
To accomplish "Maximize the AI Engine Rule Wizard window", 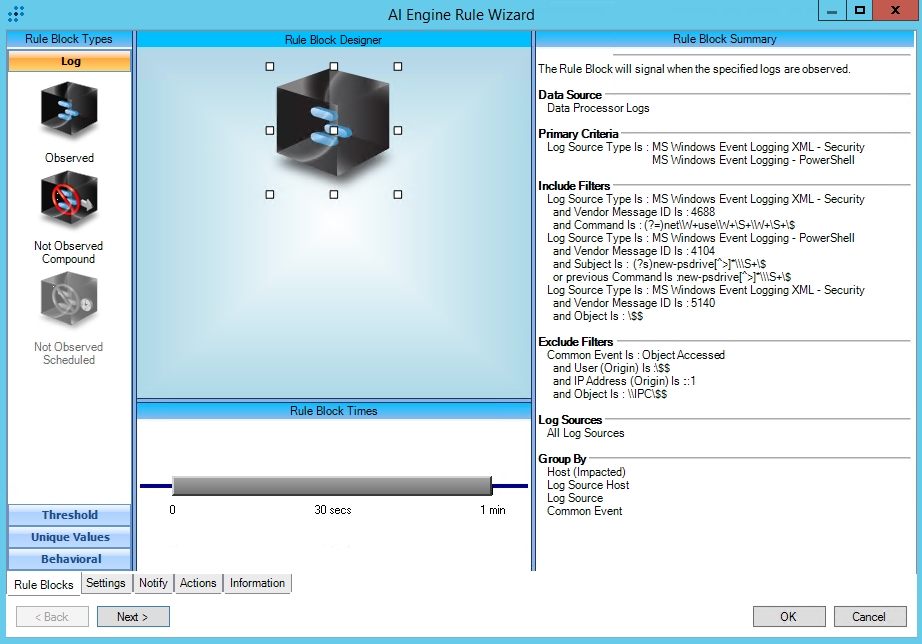I will click(859, 10).
